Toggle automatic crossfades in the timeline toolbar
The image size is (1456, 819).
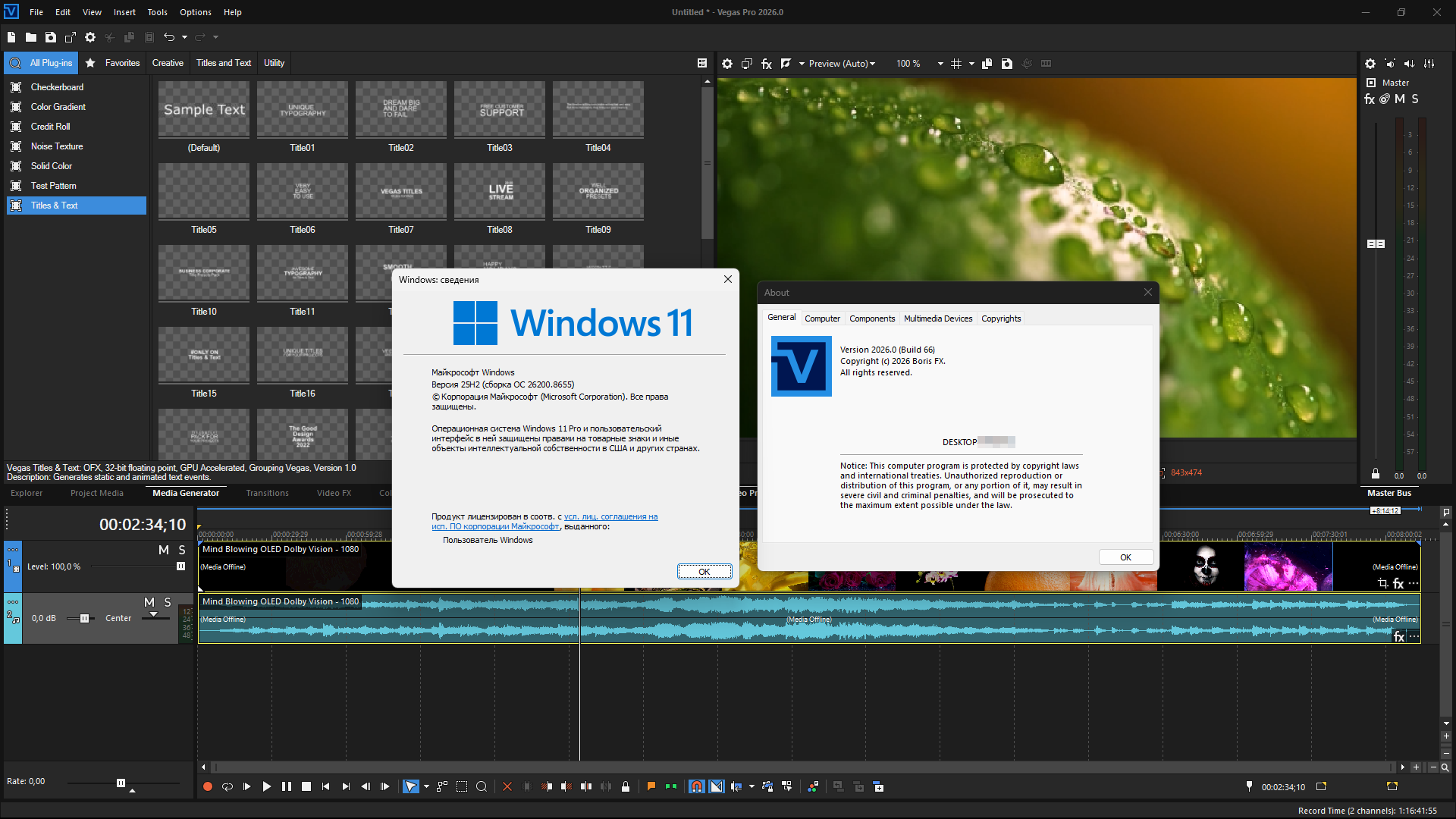[x=717, y=787]
